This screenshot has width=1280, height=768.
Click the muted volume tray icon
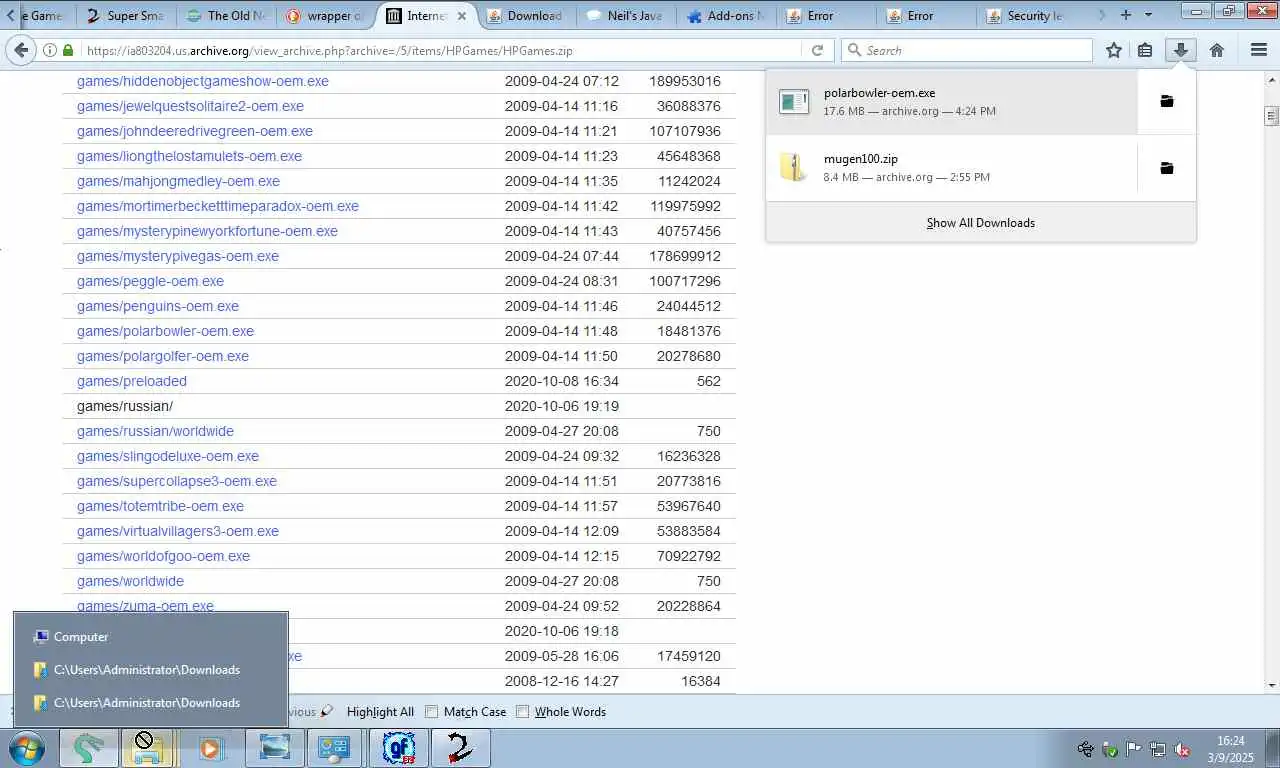pyautogui.click(x=1181, y=749)
